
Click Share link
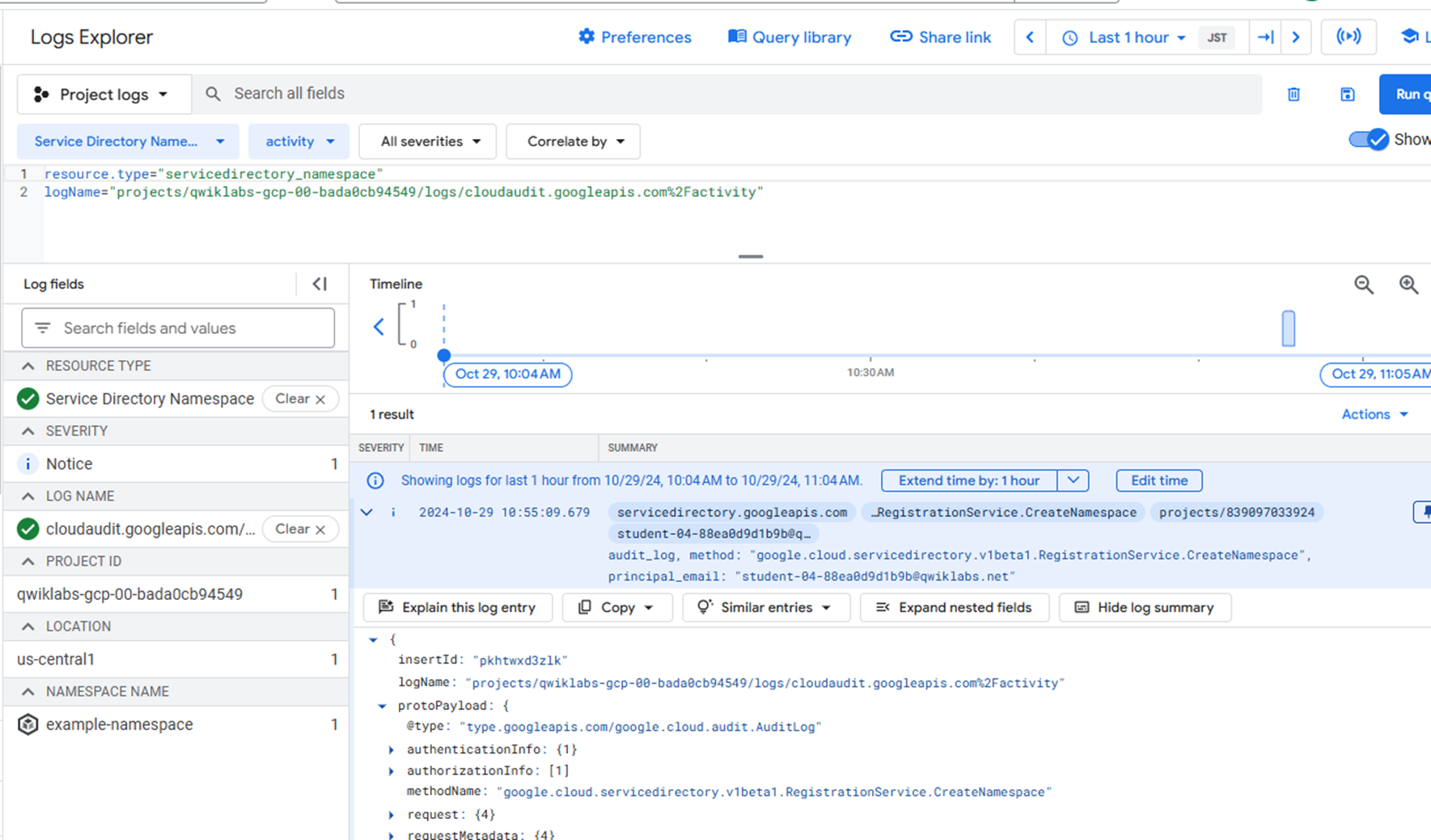(x=940, y=37)
